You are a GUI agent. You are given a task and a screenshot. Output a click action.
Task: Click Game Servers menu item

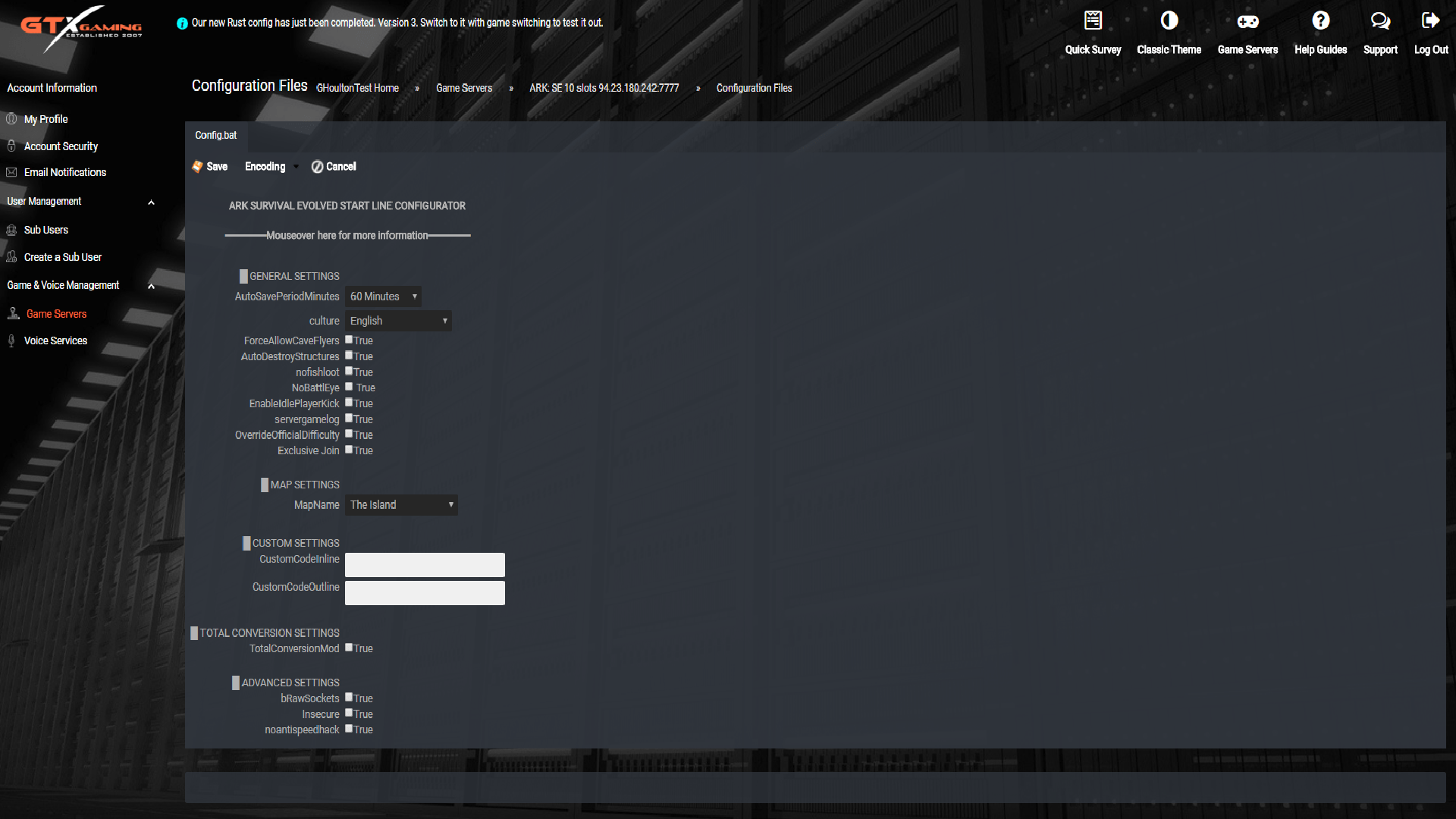coord(57,314)
